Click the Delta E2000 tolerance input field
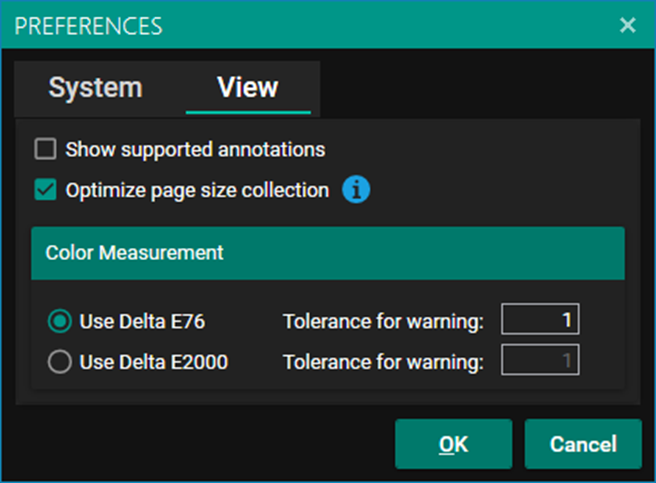 [540, 361]
